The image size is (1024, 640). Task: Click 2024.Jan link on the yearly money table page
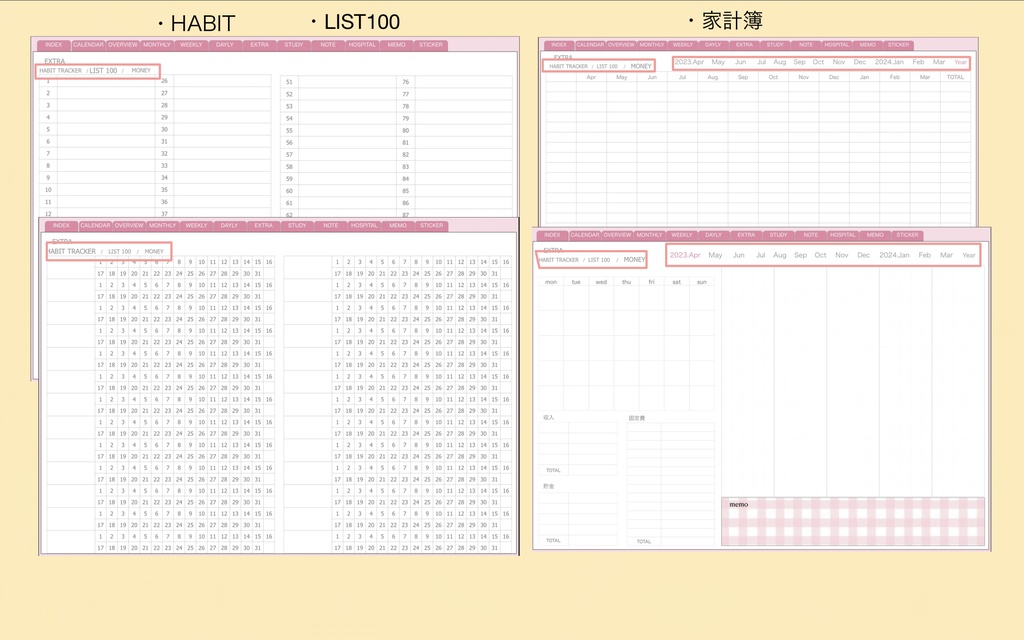(x=889, y=62)
